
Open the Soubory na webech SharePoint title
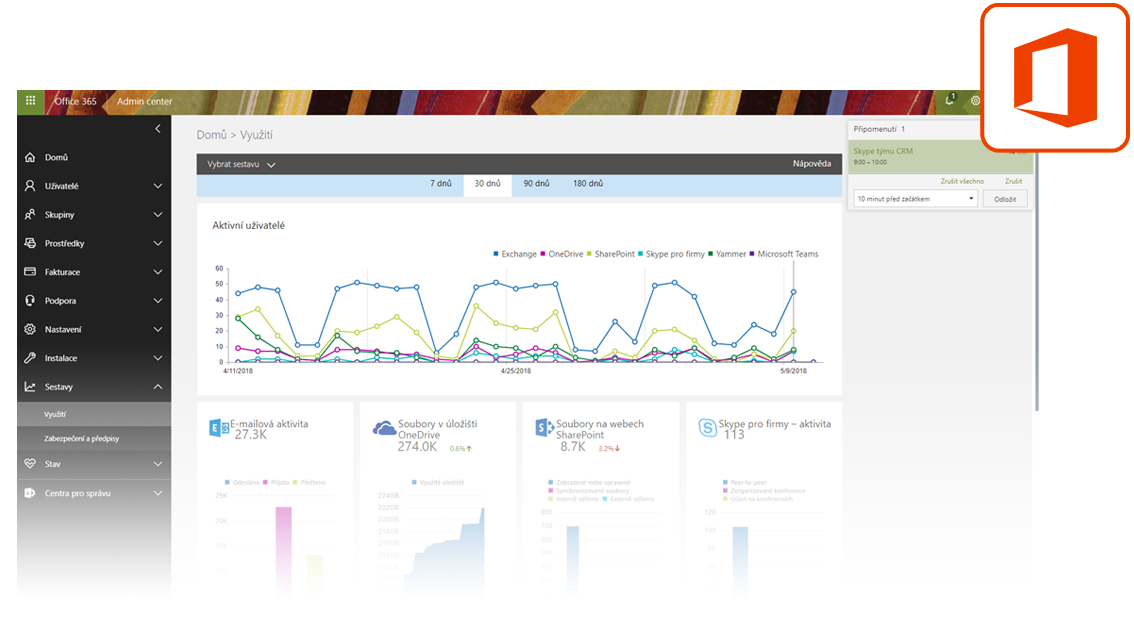[x=600, y=429]
